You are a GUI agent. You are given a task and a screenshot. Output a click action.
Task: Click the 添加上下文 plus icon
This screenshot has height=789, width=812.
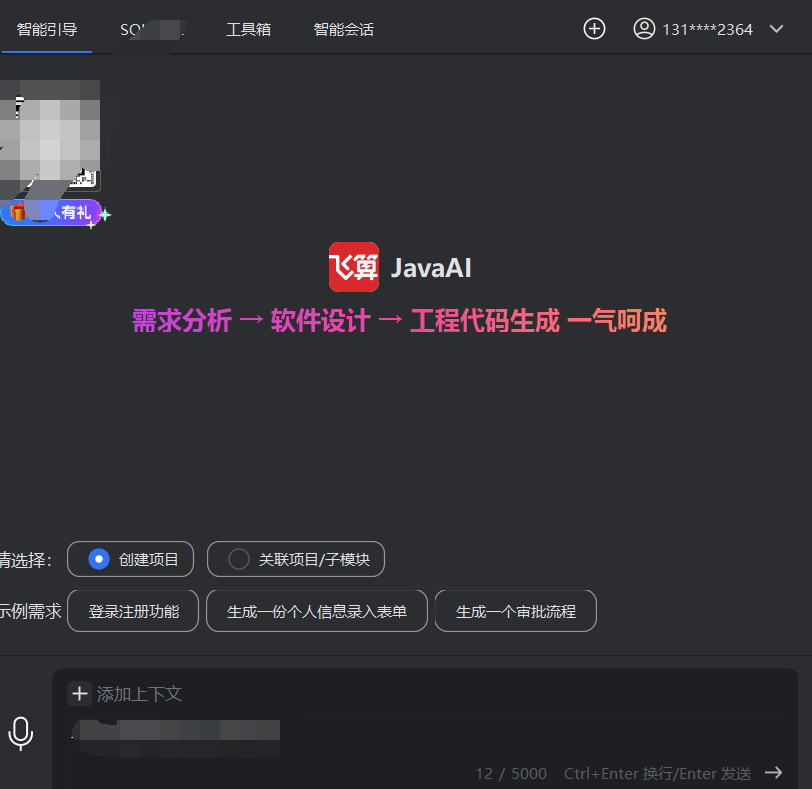(80, 694)
